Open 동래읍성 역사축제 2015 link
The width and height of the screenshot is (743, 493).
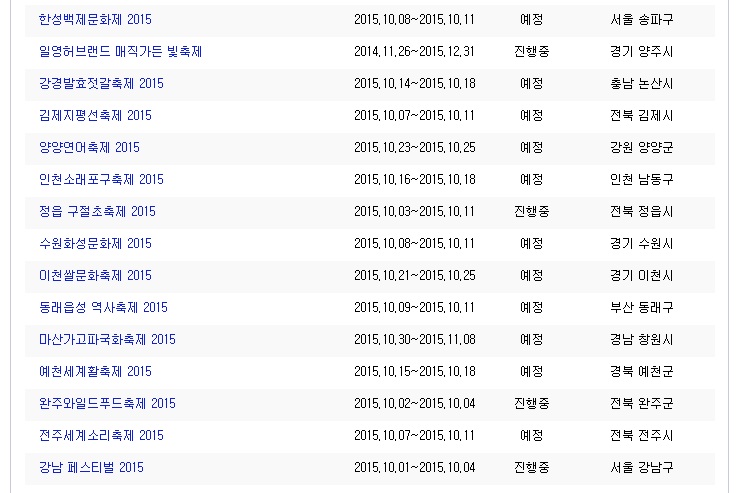(x=103, y=307)
